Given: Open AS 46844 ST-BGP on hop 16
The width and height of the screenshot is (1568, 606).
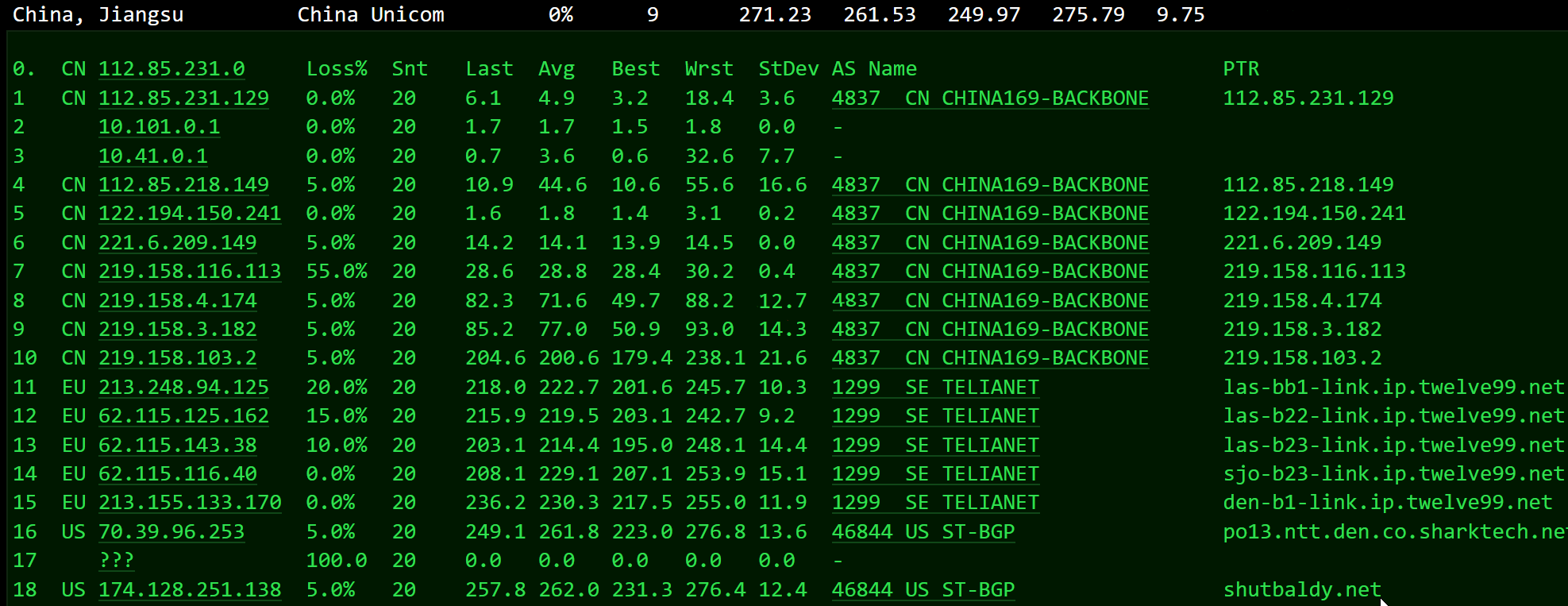Looking at the screenshot, I should tap(923, 531).
